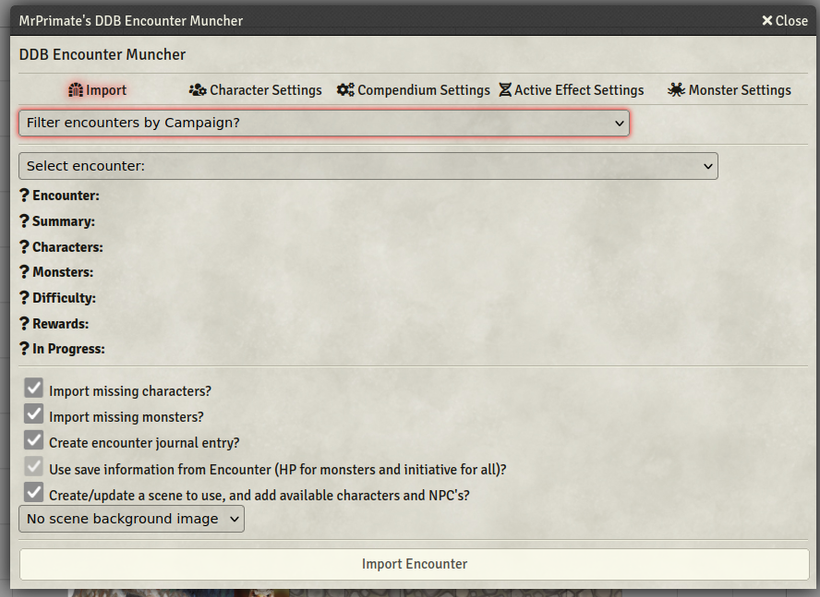The image size is (820, 597).
Task: Click MrPrimate's DDB Encounter Muncher title bar
Action: click(413, 20)
